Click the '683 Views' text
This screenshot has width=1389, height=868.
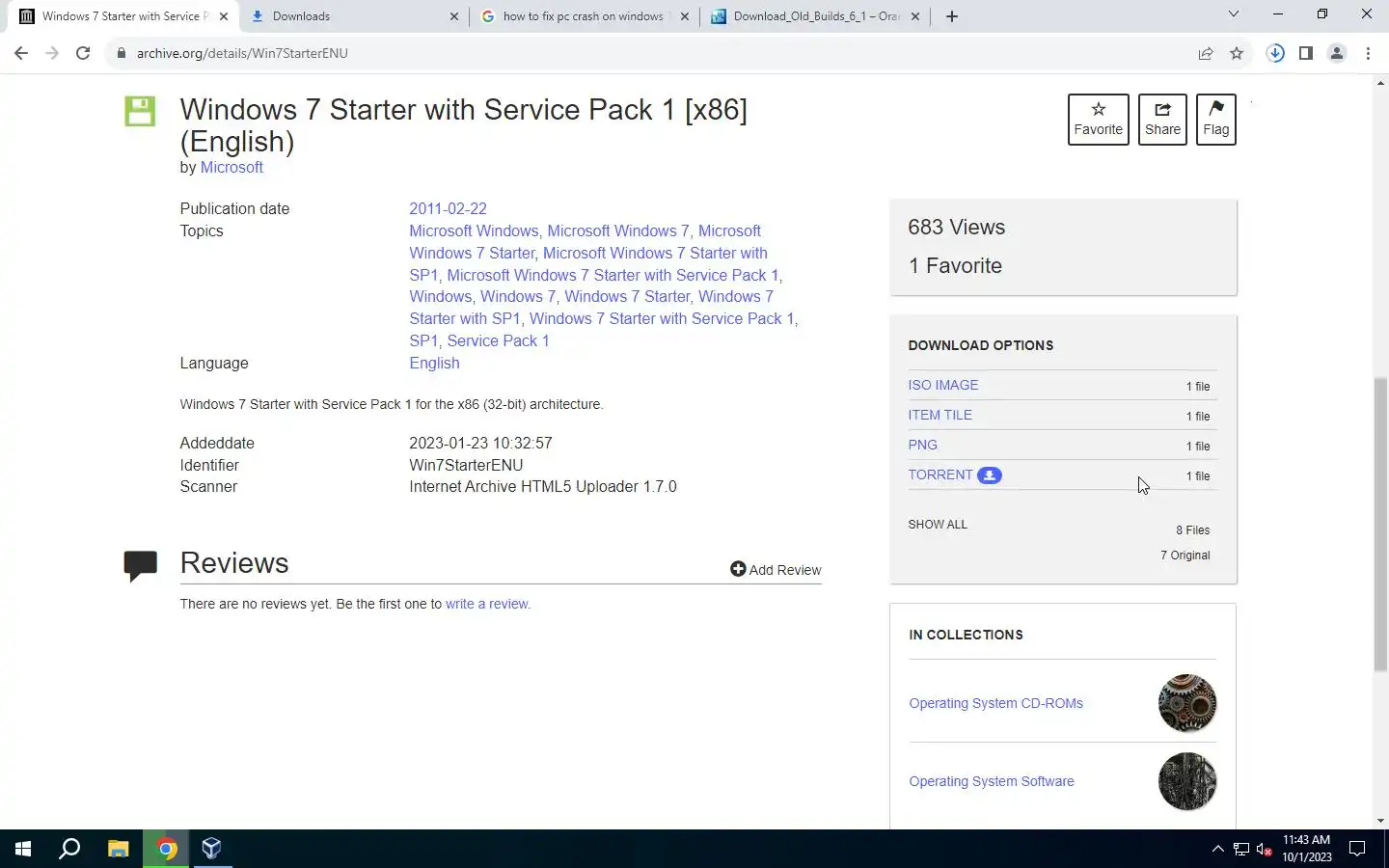coord(956,227)
